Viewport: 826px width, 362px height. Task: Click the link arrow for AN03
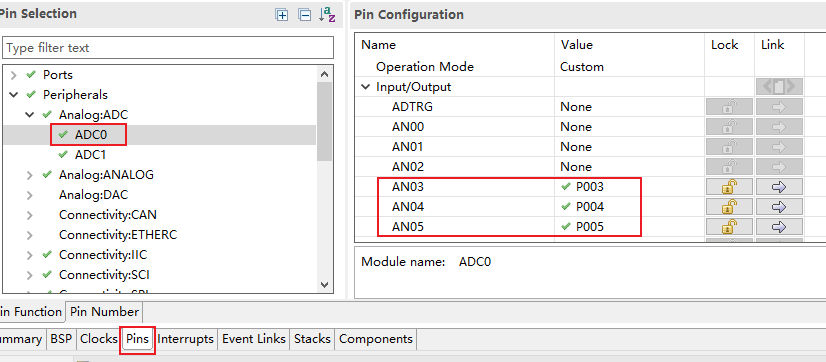(x=779, y=187)
